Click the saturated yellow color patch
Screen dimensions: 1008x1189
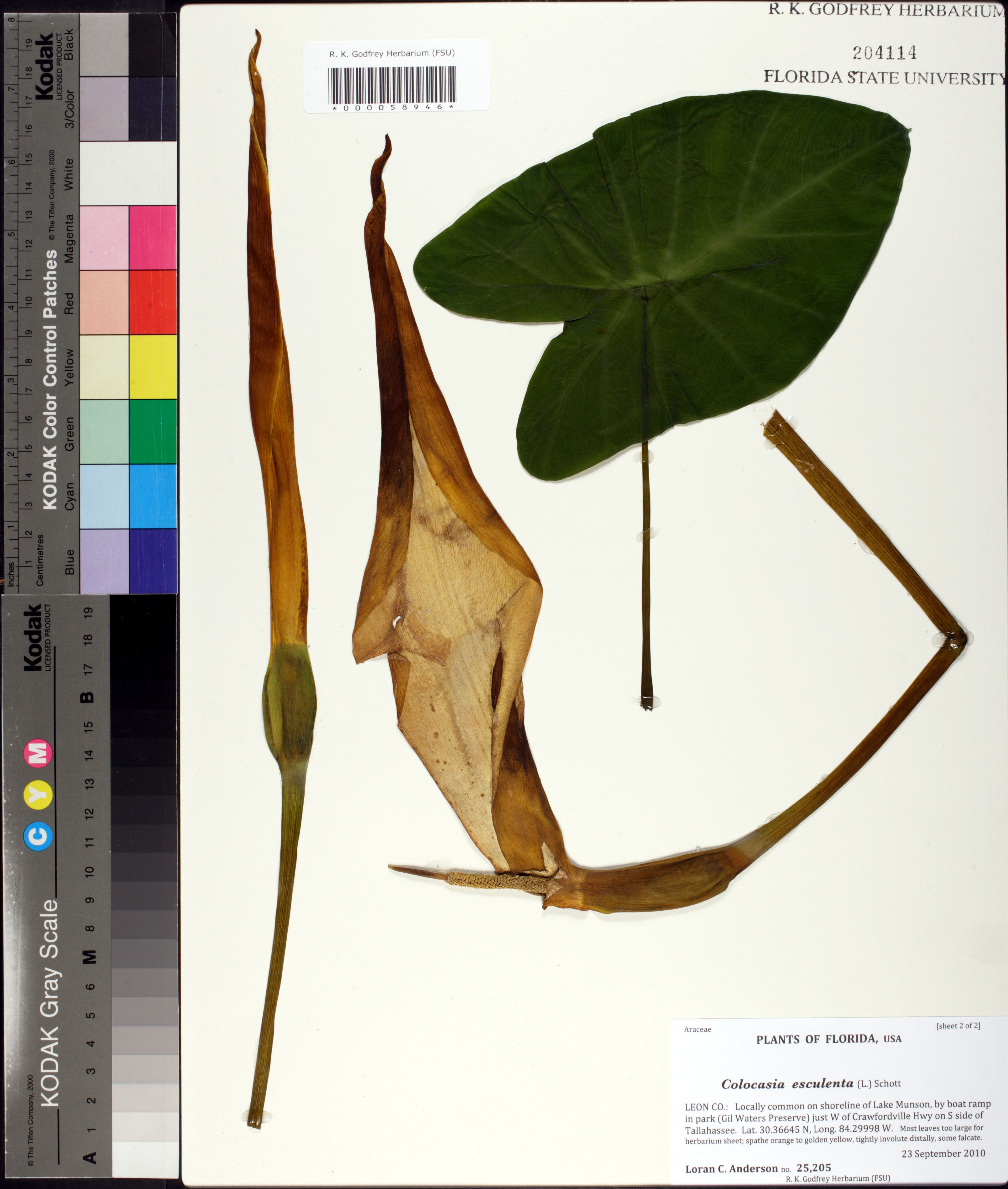click(153, 366)
